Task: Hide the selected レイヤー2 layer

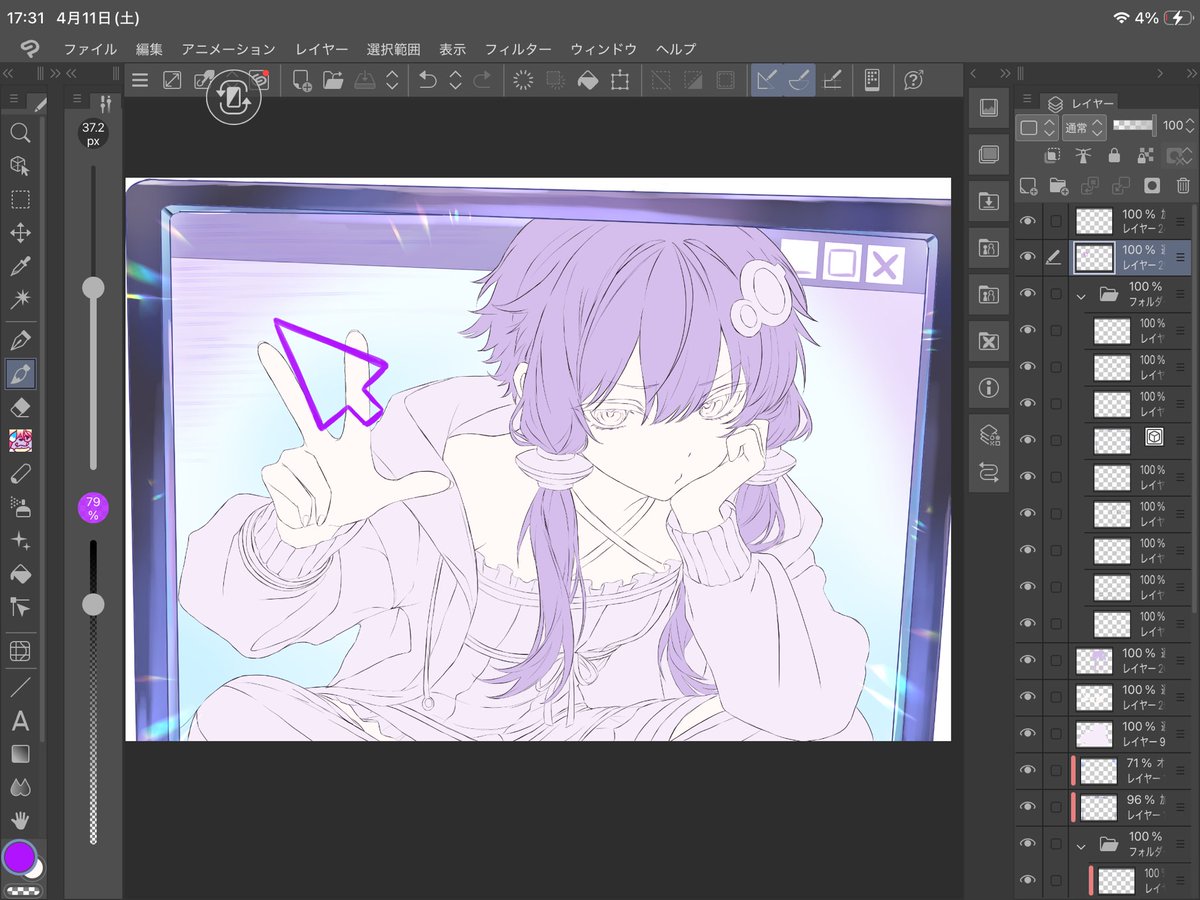Action: [x=1027, y=256]
